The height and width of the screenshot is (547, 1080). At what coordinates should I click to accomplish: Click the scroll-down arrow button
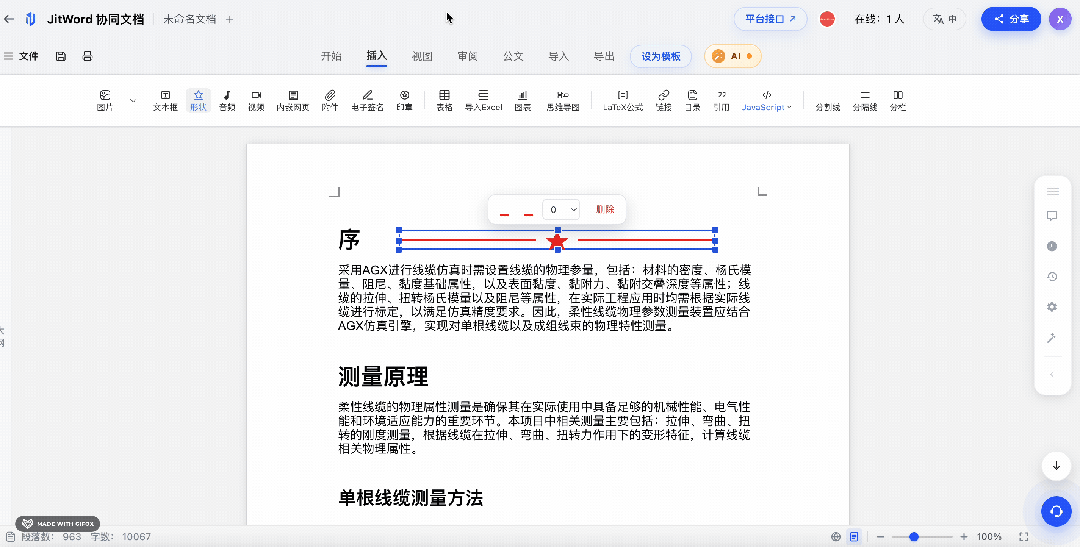(1056, 465)
